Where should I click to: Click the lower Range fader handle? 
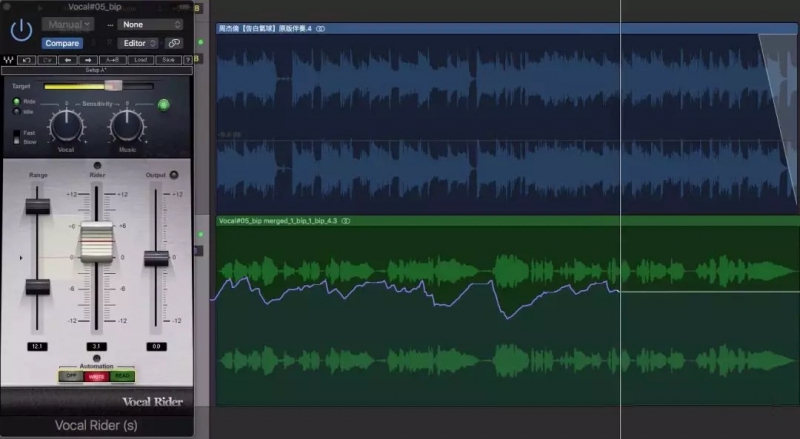click(38, 286)
